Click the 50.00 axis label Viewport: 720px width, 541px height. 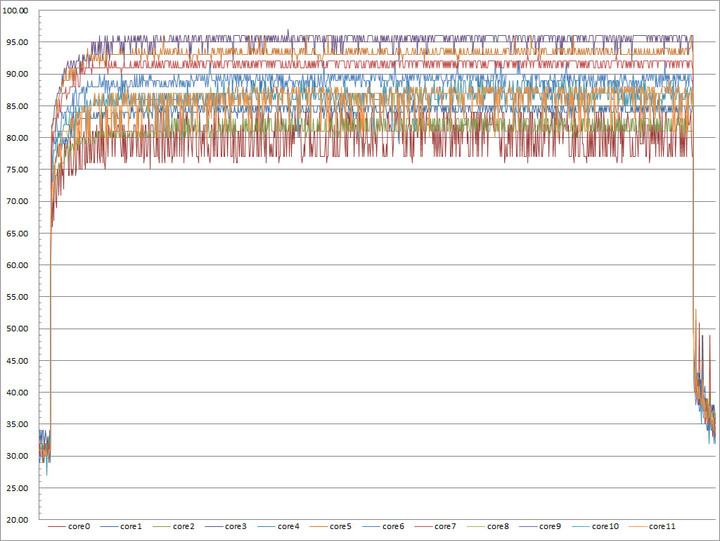point(17,329)
